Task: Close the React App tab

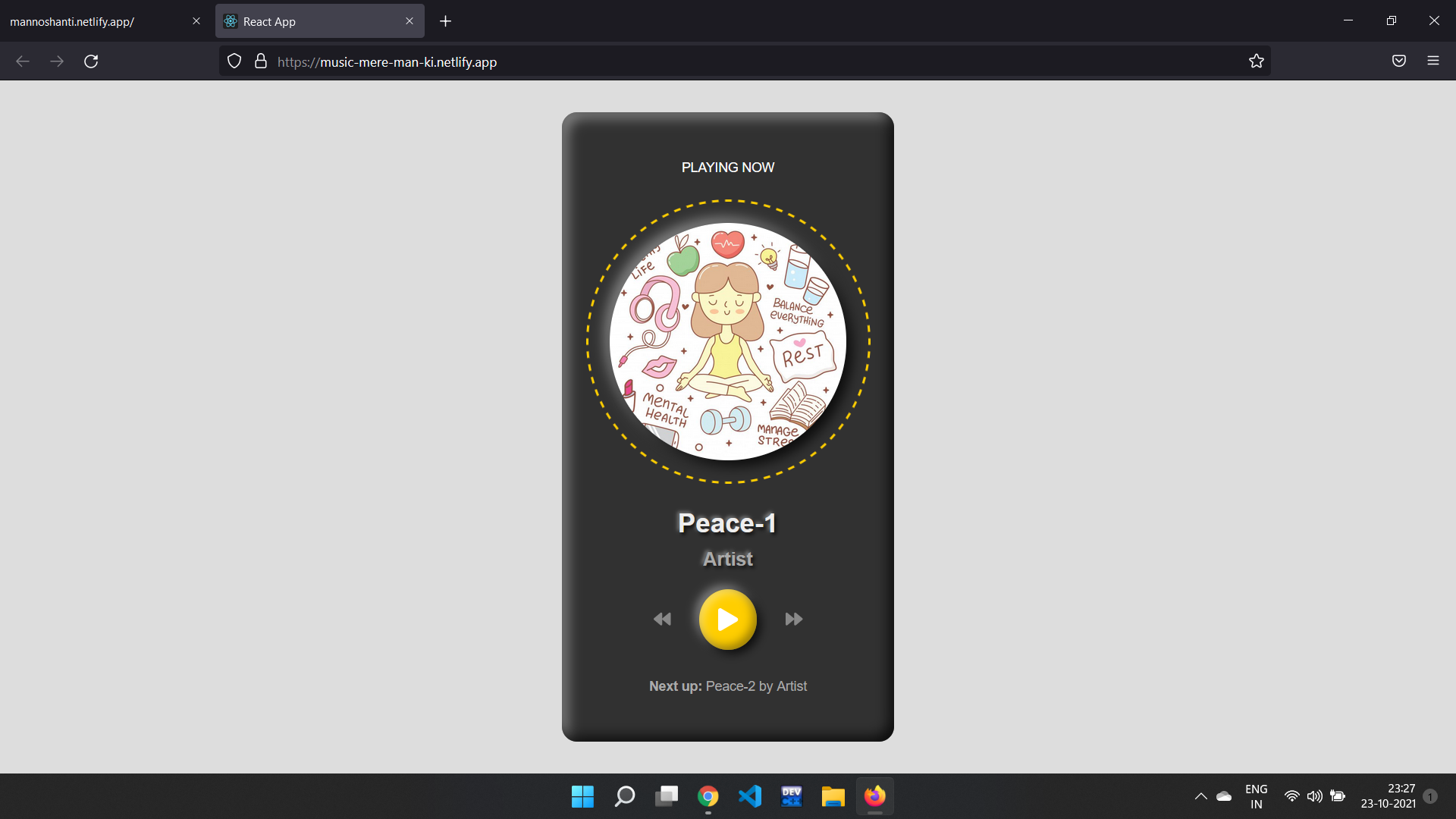Action: pyautogui.click(x=409, y=21)
